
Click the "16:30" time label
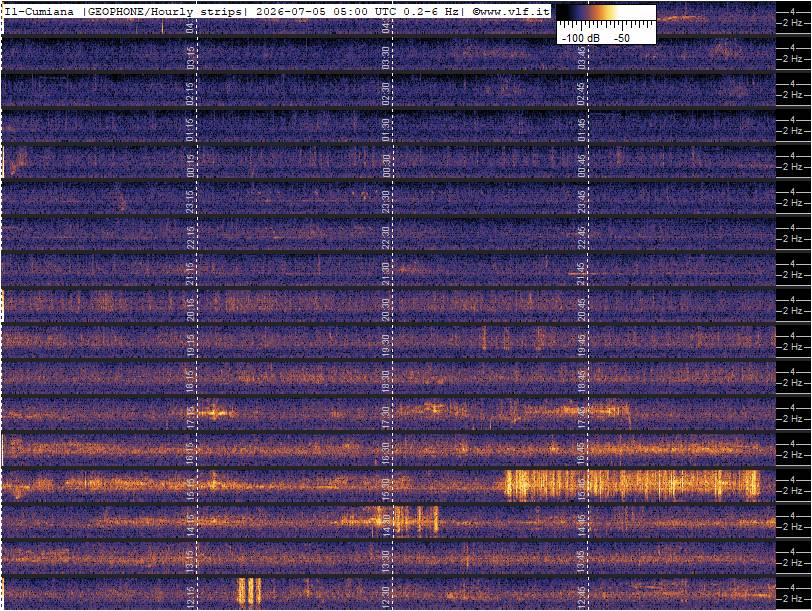tap(385, 454)
